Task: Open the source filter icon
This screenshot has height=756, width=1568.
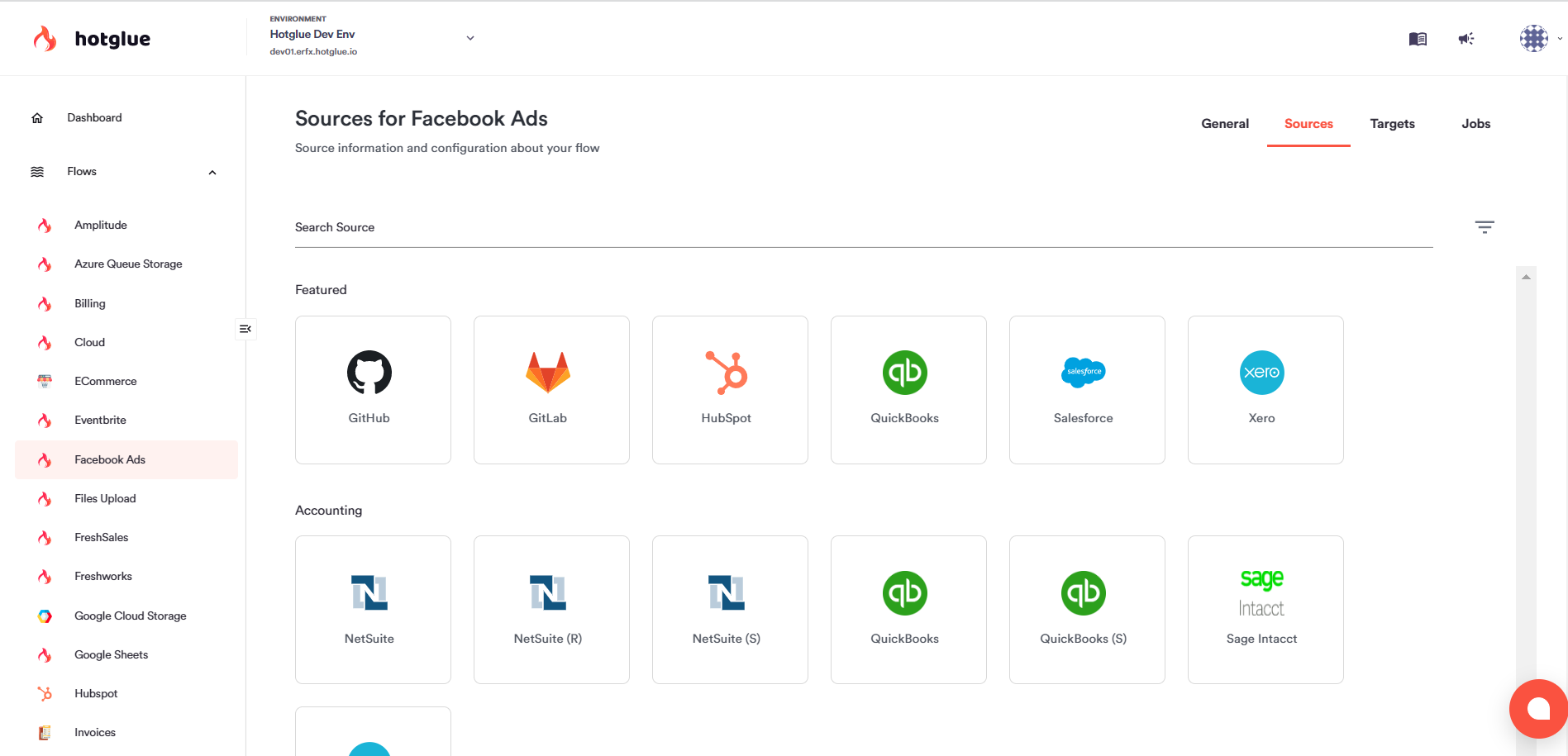Action: pos(1485,227)
